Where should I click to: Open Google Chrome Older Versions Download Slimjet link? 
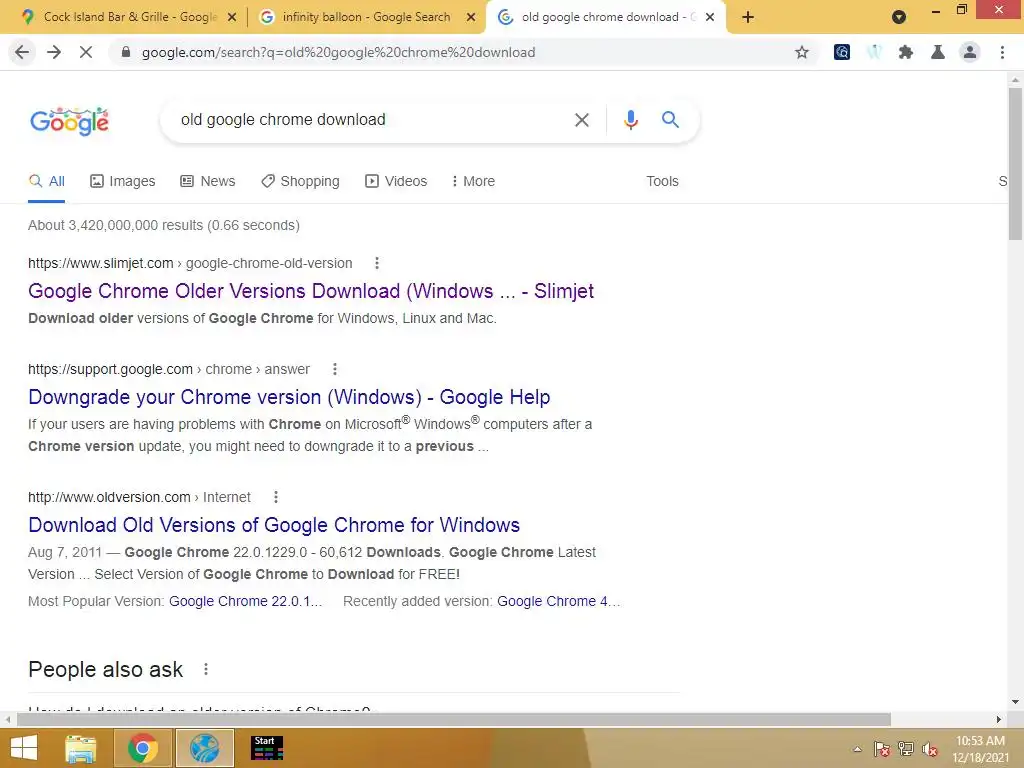[311, 291]
